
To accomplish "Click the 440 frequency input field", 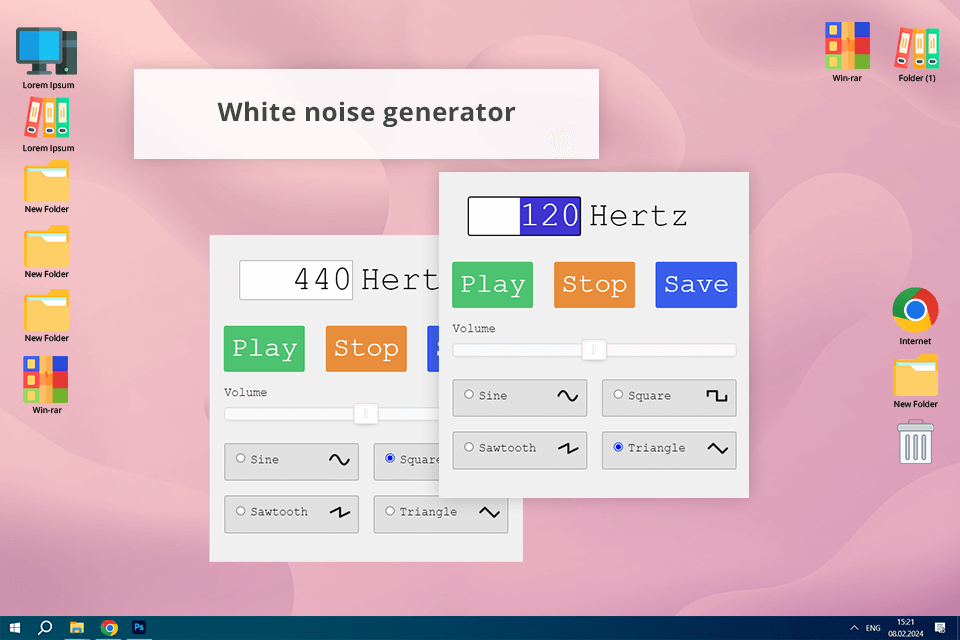I will tap(296, 280).
